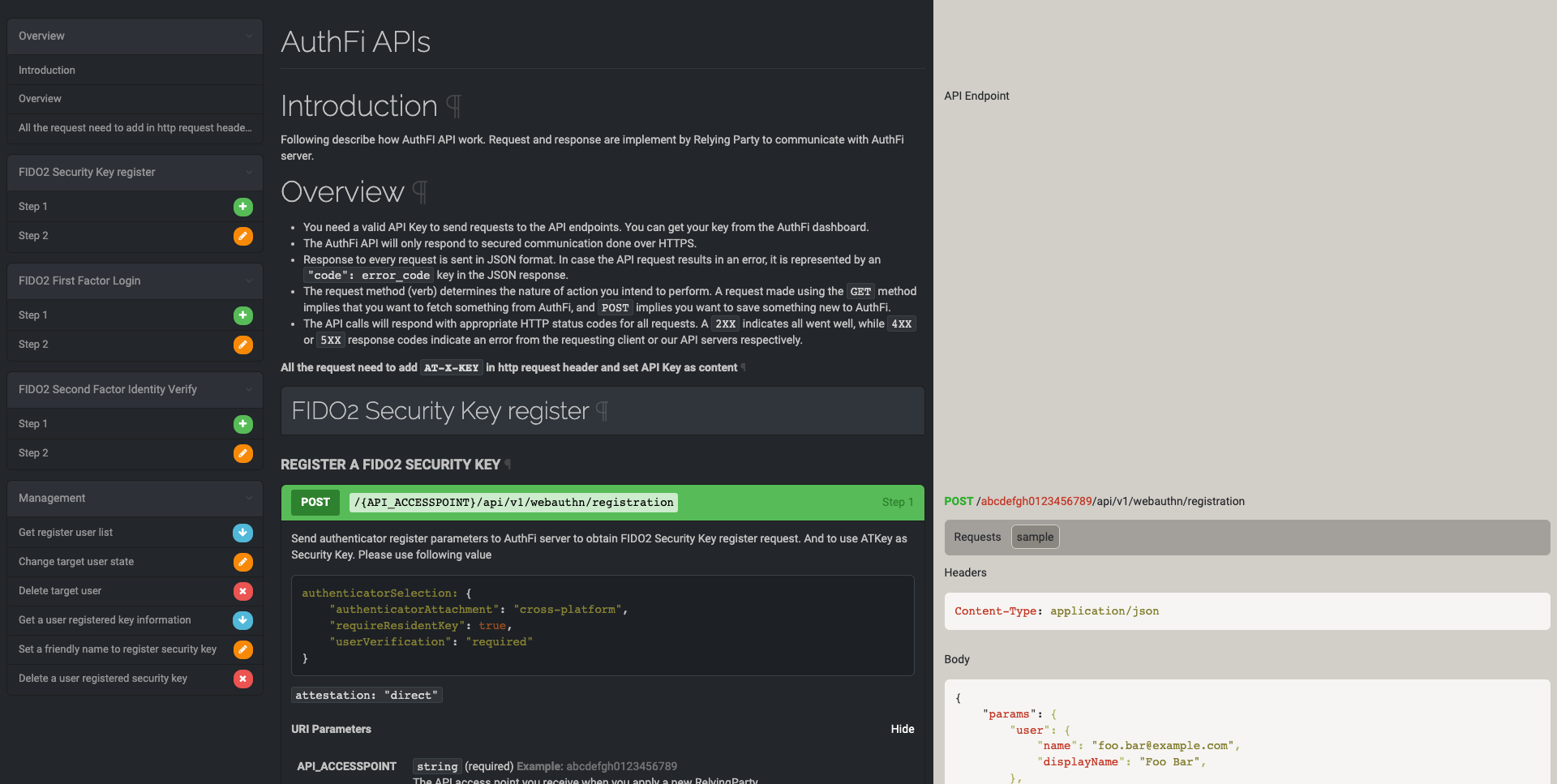The width and height of the screenshot is (1557, 784).
Task: Click orange pencil icon for Security Key register Step 2
Action: coord(243,236)
